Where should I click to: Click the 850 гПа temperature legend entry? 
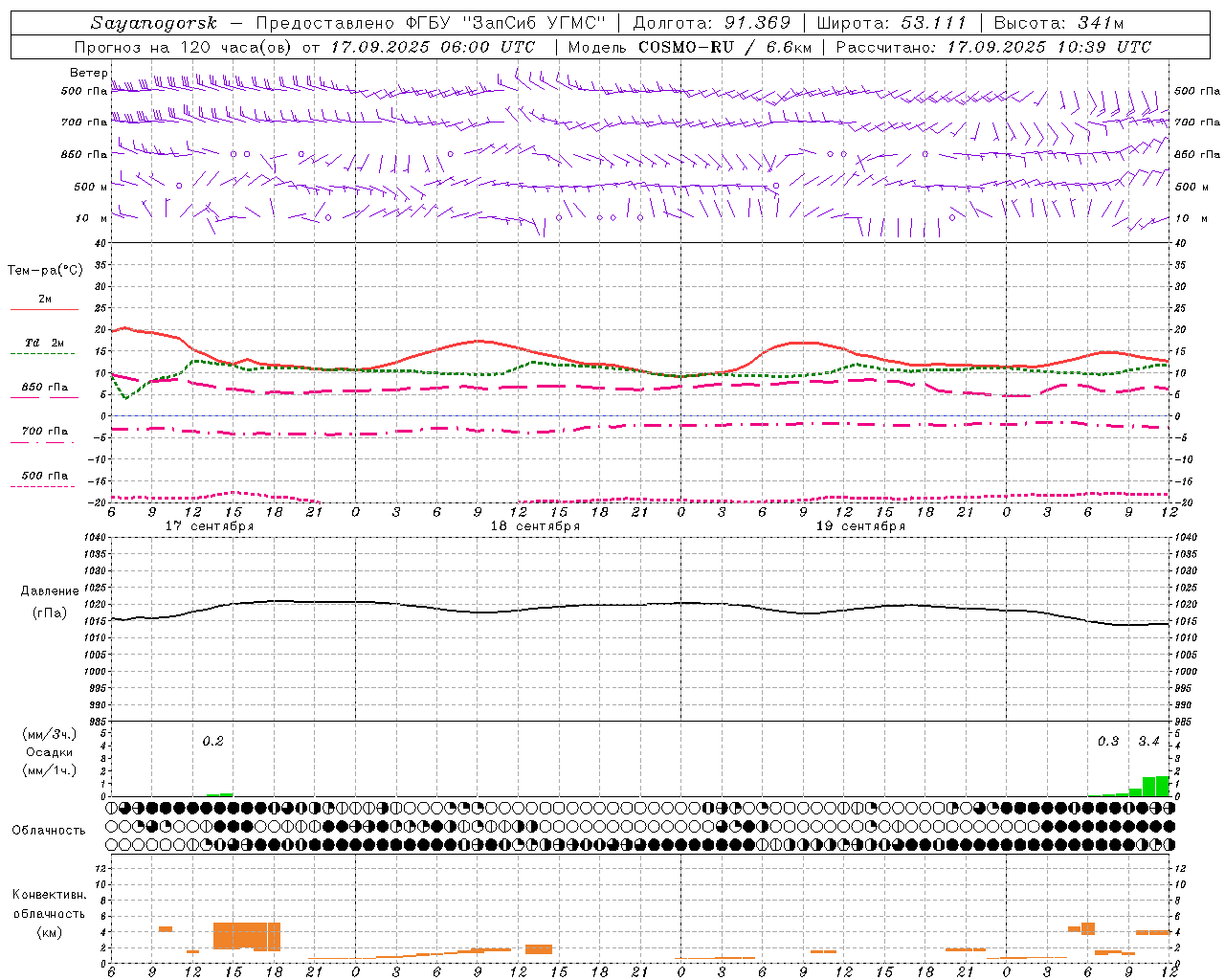[x=44, y=388]
